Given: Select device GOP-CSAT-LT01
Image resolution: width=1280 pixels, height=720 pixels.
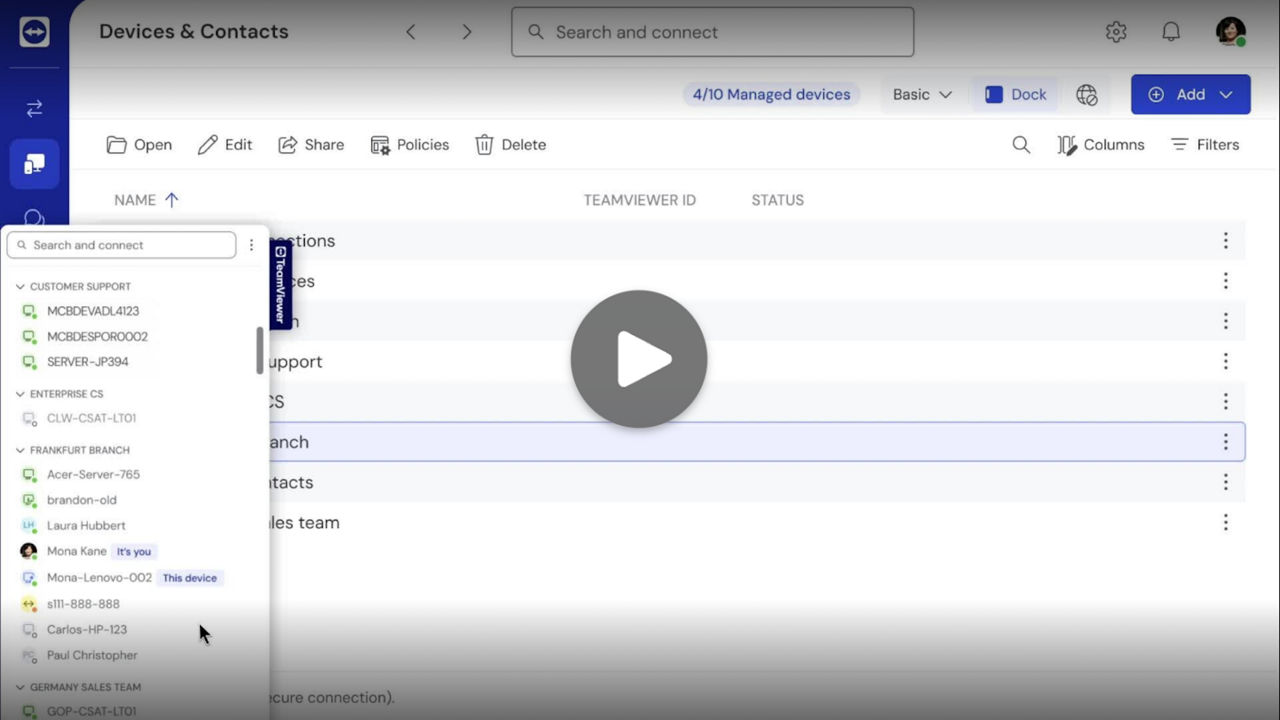Looking at the screenshot, I should point(91,712).
